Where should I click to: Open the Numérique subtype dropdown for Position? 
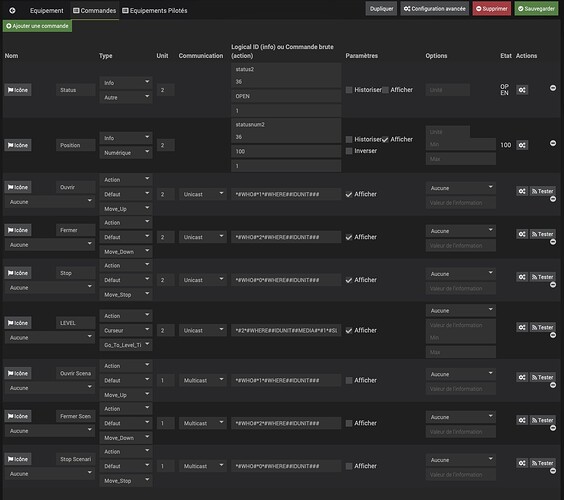click(126, 153)
